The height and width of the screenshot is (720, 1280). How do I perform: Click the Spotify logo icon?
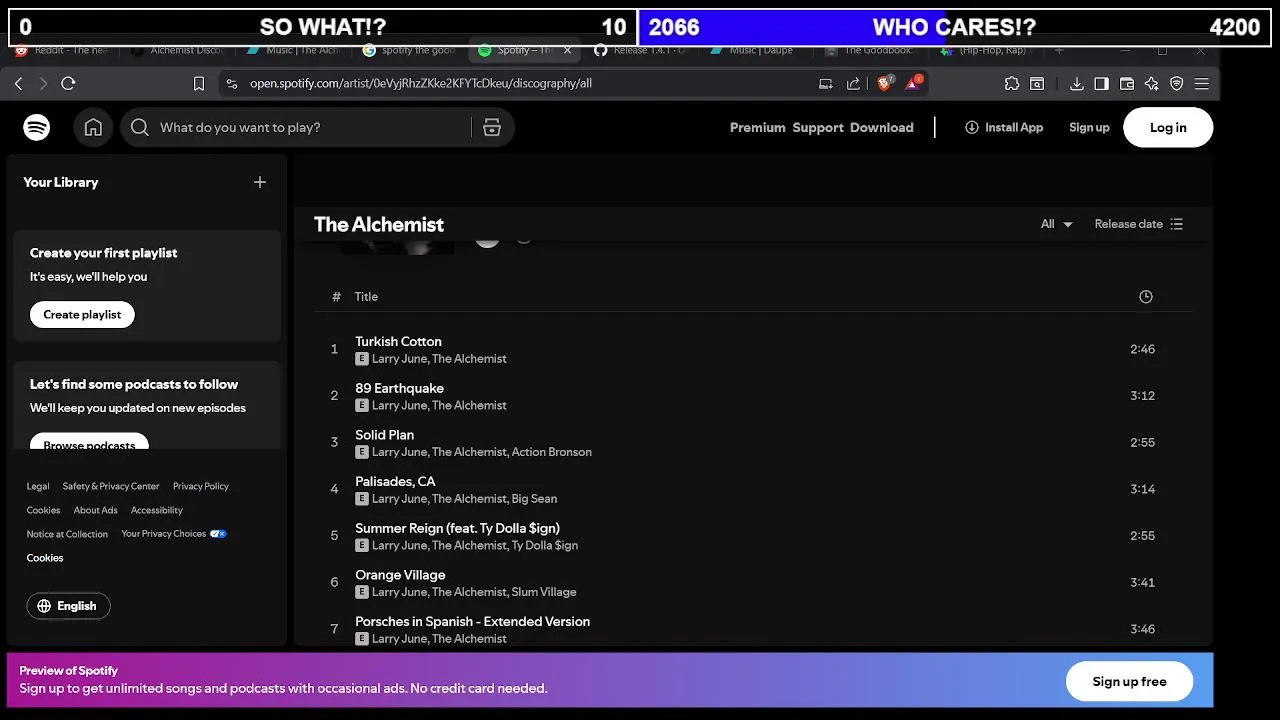click(x=37, y=127)
